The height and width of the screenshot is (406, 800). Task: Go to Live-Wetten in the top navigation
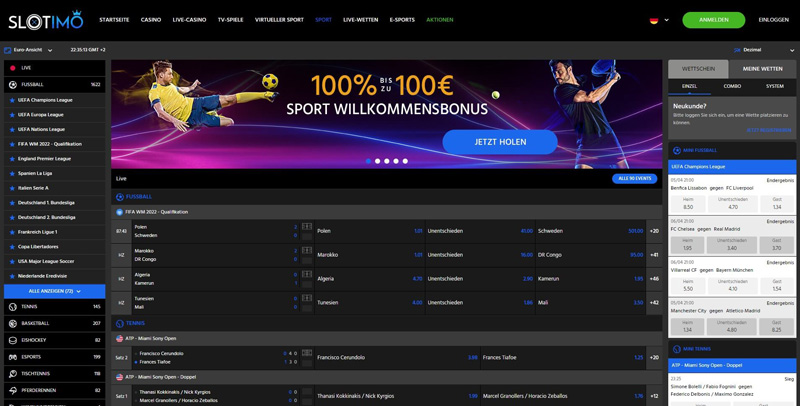click(x=361, y=20)
